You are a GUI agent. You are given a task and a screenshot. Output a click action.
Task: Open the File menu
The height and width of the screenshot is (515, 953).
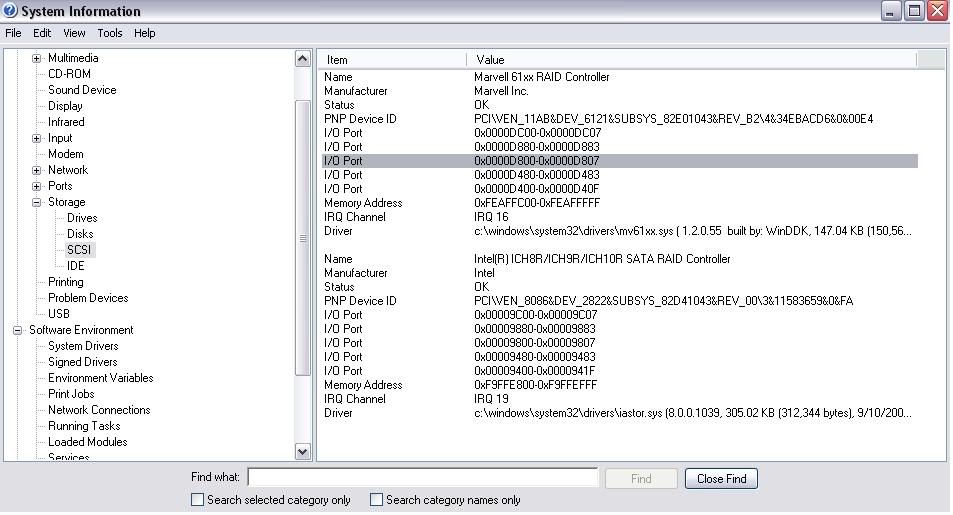pyautogui.click(x=13, y=33)
